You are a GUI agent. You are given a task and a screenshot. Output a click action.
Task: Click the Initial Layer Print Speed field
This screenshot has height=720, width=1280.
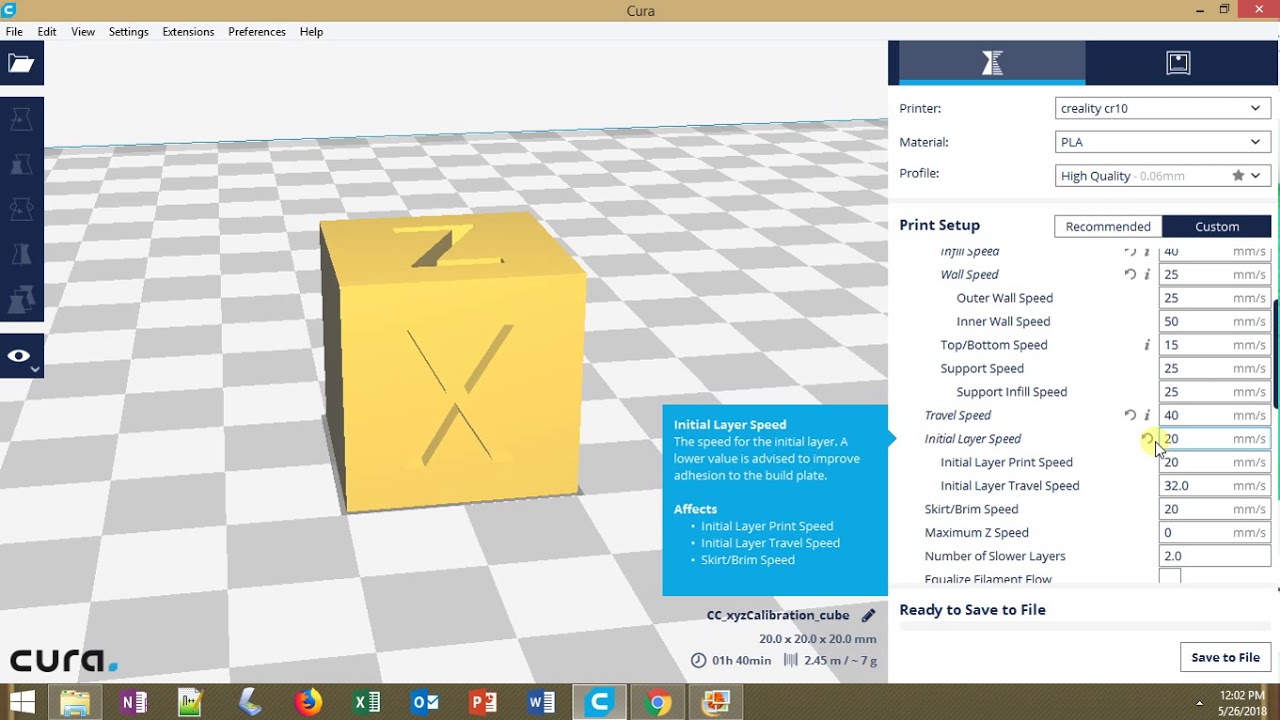tap(1215, 463)
